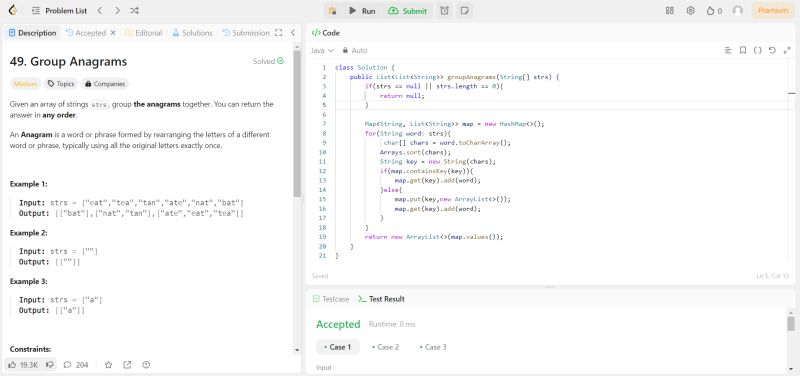Pick a random problem via shuffle icon
The image size is (800, 376).
[x=134, y=11]
